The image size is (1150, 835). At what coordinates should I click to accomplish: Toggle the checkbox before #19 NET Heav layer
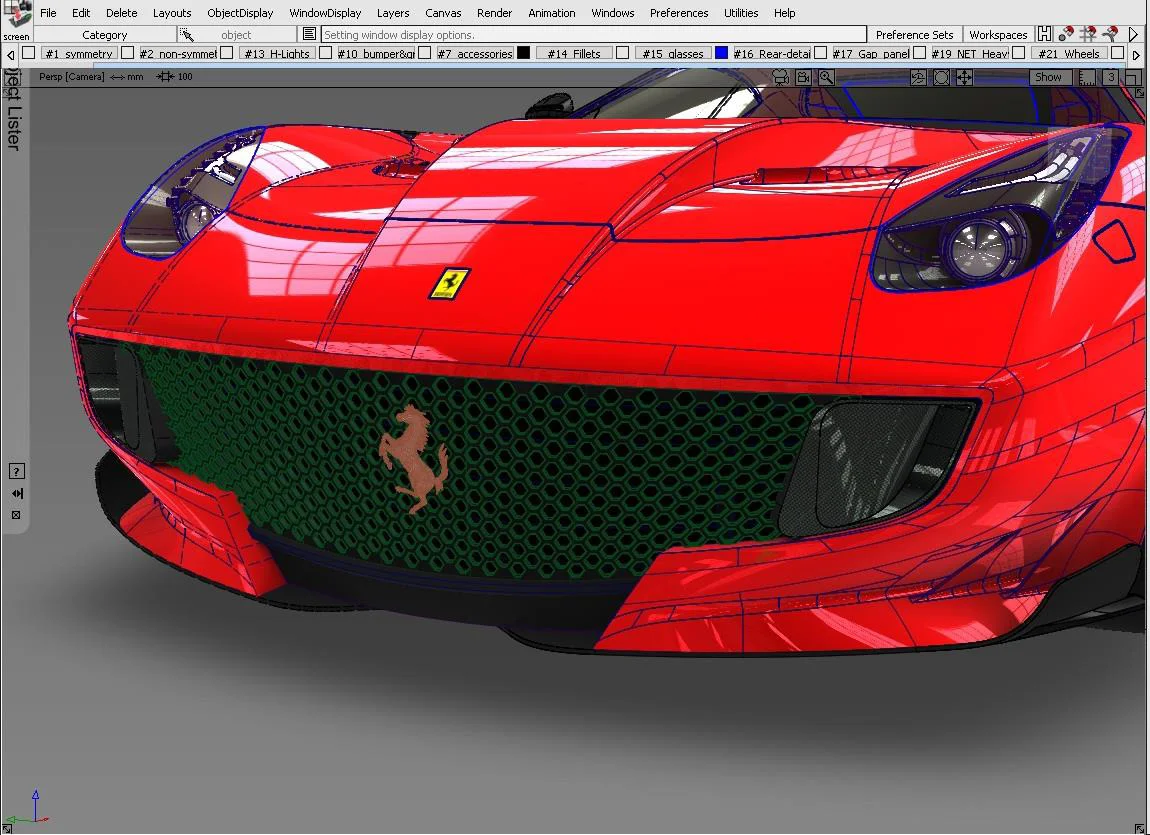(x=920, y=53)
